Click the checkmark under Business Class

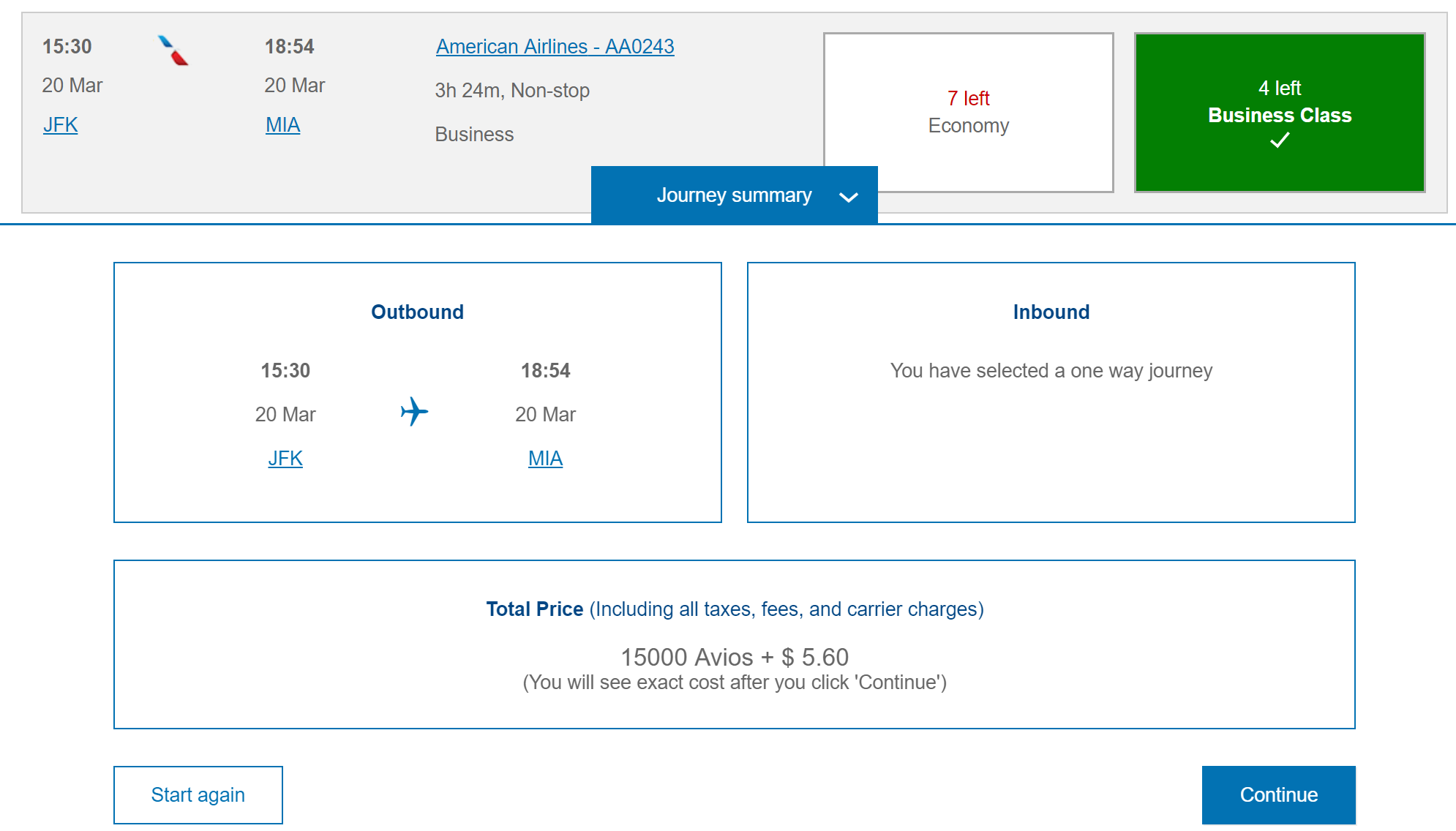click(x=1279, y=140)
